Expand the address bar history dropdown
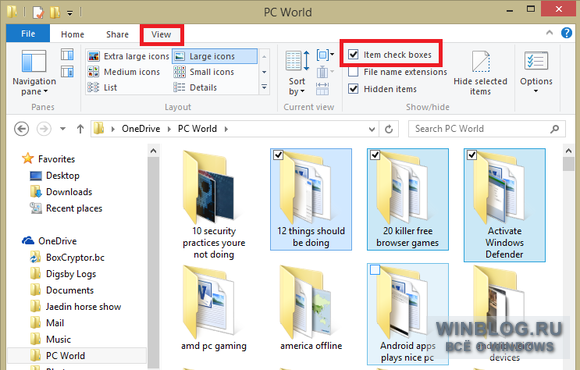Screen dimensions: 580x370 pyautogui.click(x=372, y=129)
